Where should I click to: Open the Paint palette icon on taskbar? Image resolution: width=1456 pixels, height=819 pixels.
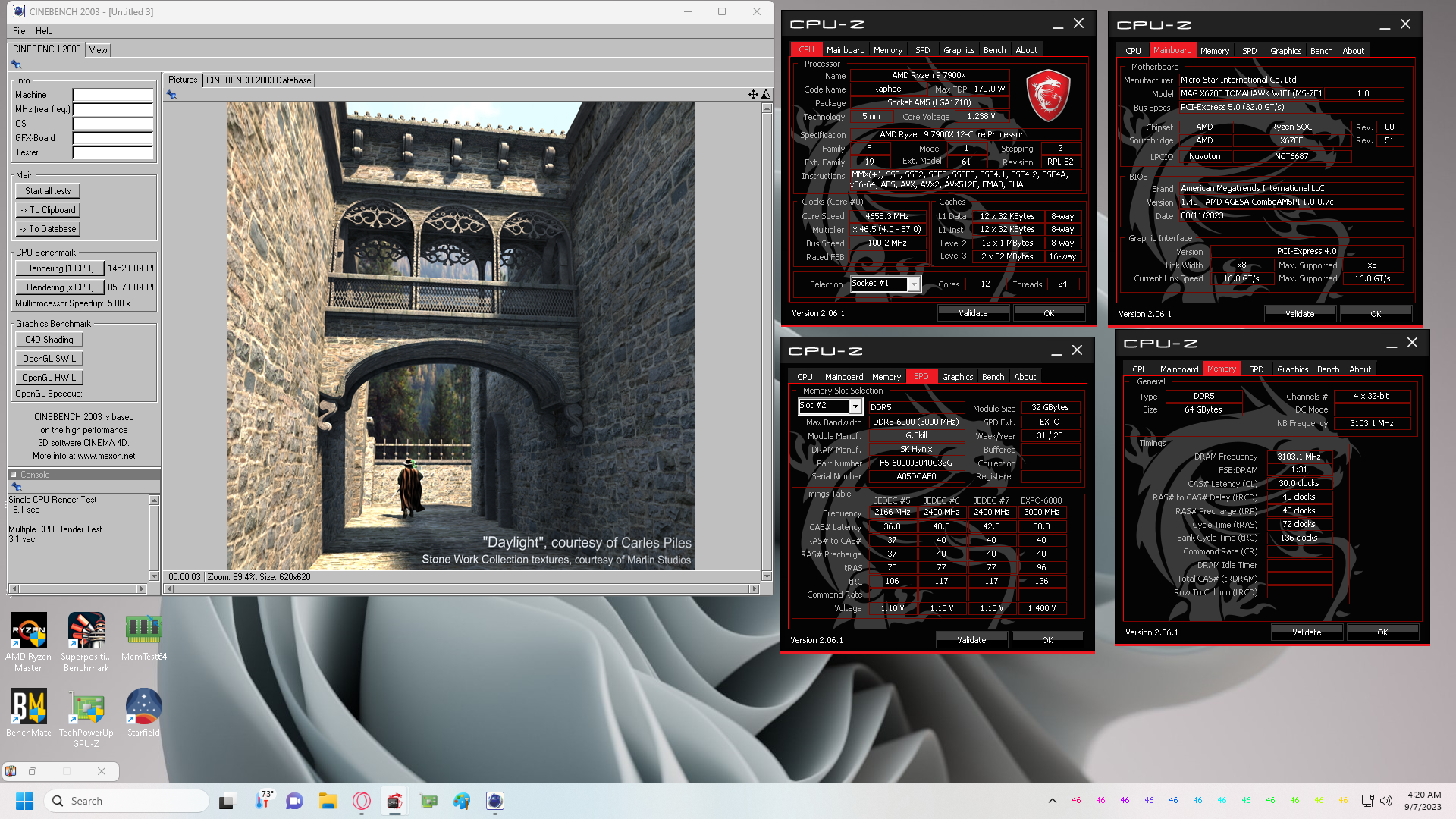[462, 801]
